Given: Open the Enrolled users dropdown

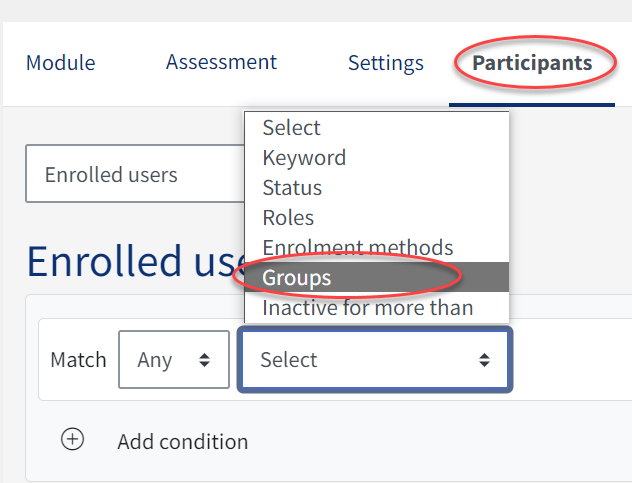Looking at the screenshot, I should (130, 175).
